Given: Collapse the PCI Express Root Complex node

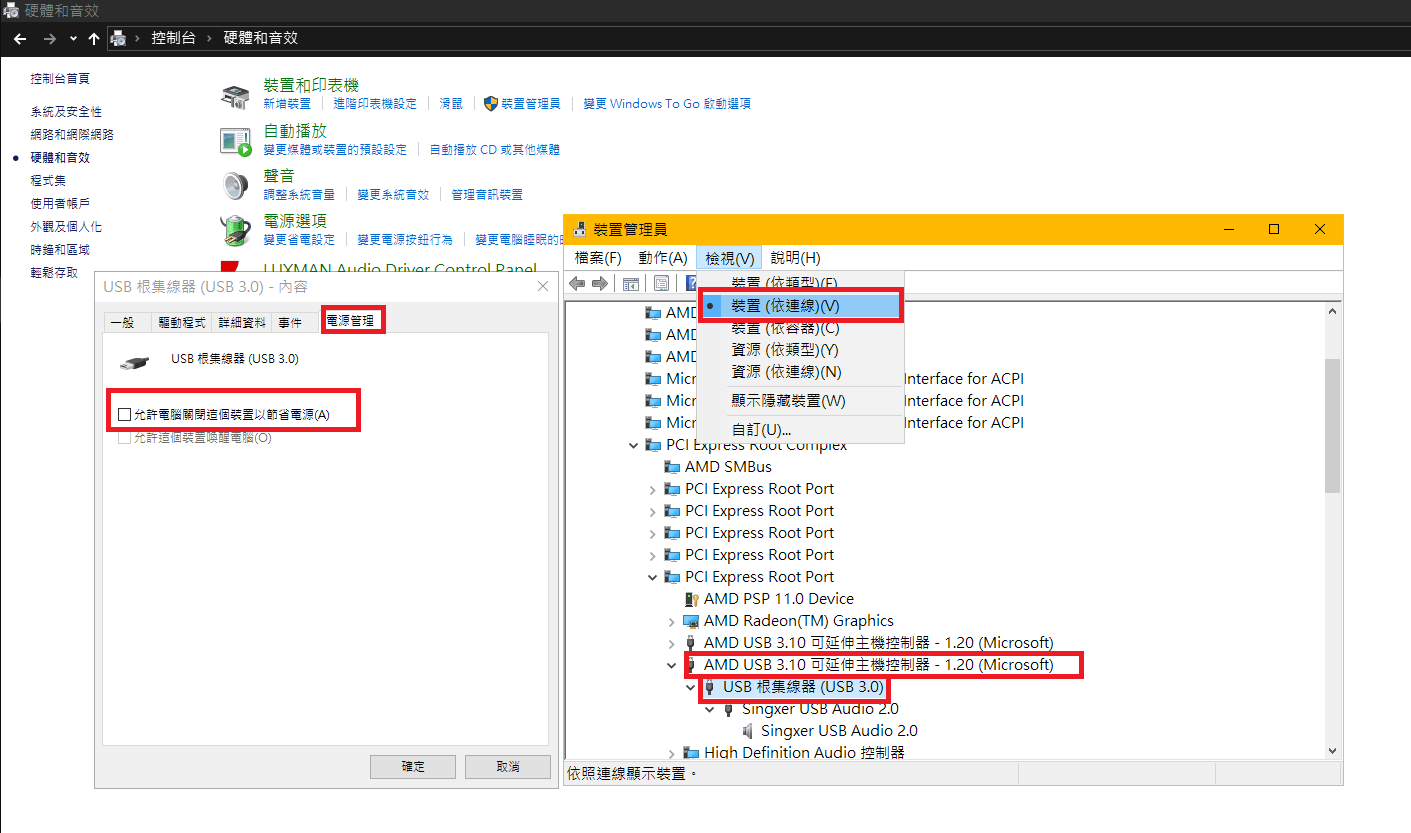Looking at the screenshot, I should (634, 445).
